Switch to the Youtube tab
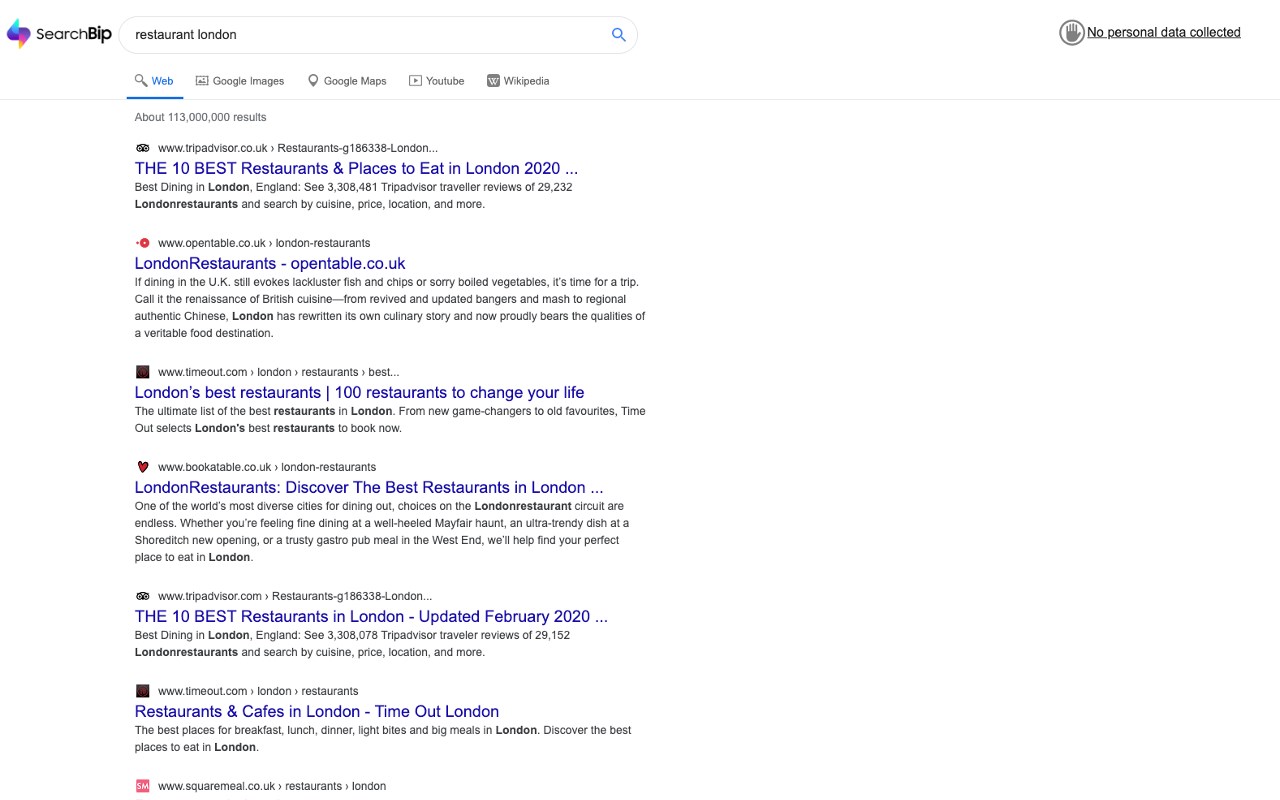The width and height of the screenshot is (1280, 800). (437, 81)
